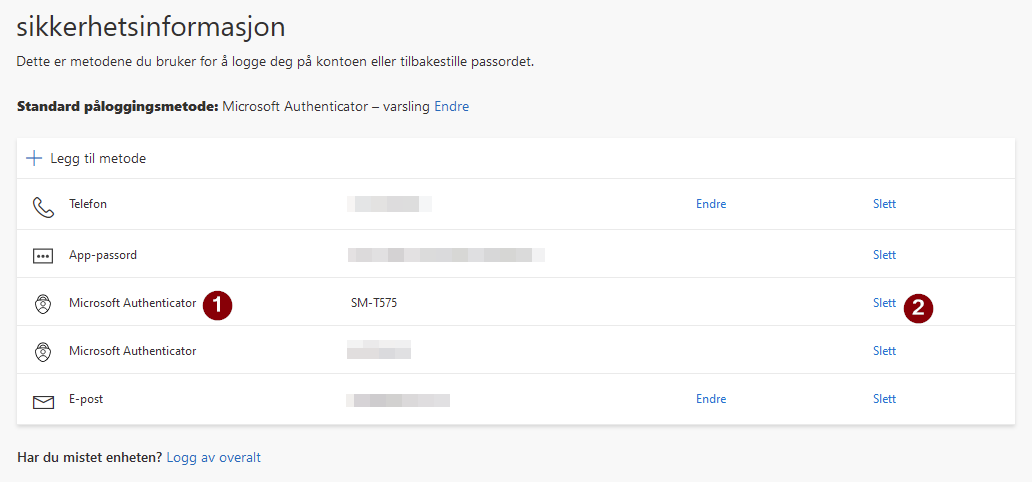Change the default sign-in method via Endre
The image size is (1032, 482).
click(x=451, y=106)
